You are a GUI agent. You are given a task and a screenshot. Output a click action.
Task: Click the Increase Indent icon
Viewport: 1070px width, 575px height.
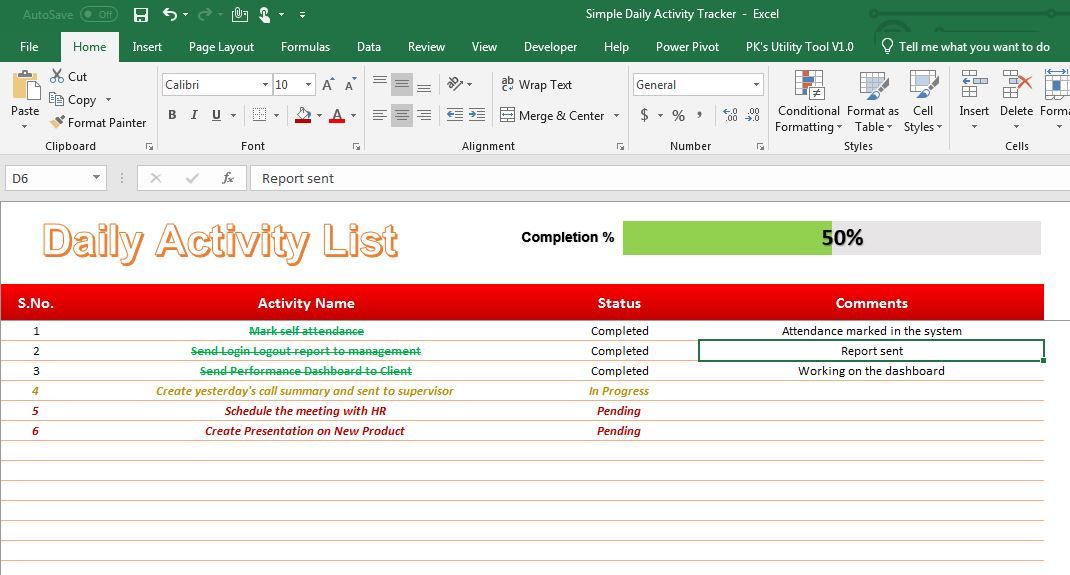(477, 115)
